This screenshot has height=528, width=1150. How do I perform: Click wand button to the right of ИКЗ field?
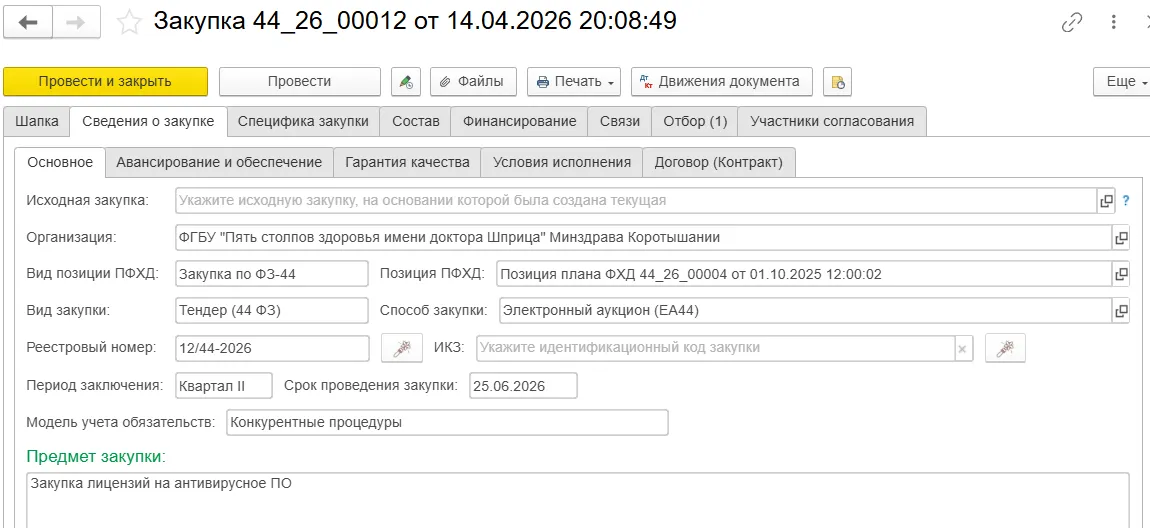[1006, 348]
